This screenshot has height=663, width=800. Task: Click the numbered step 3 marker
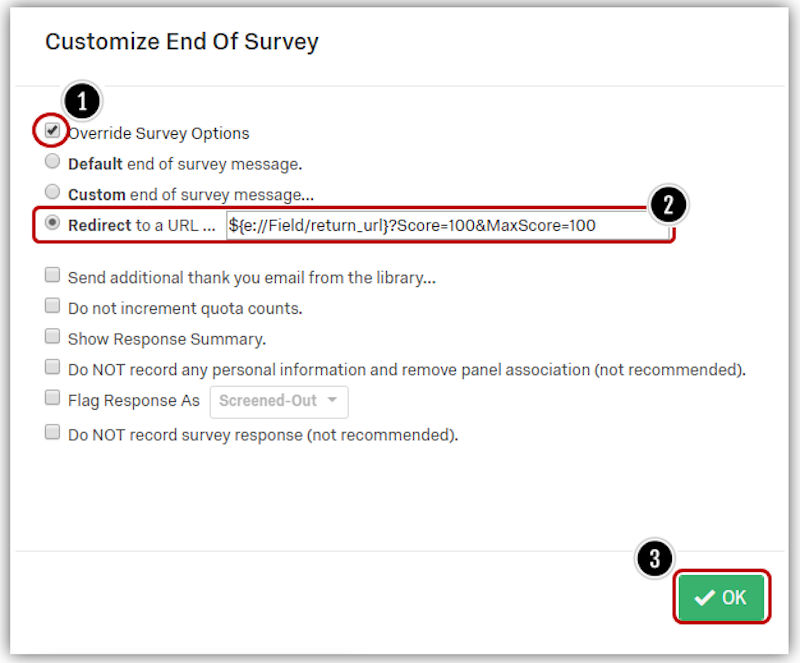[655, 560]
